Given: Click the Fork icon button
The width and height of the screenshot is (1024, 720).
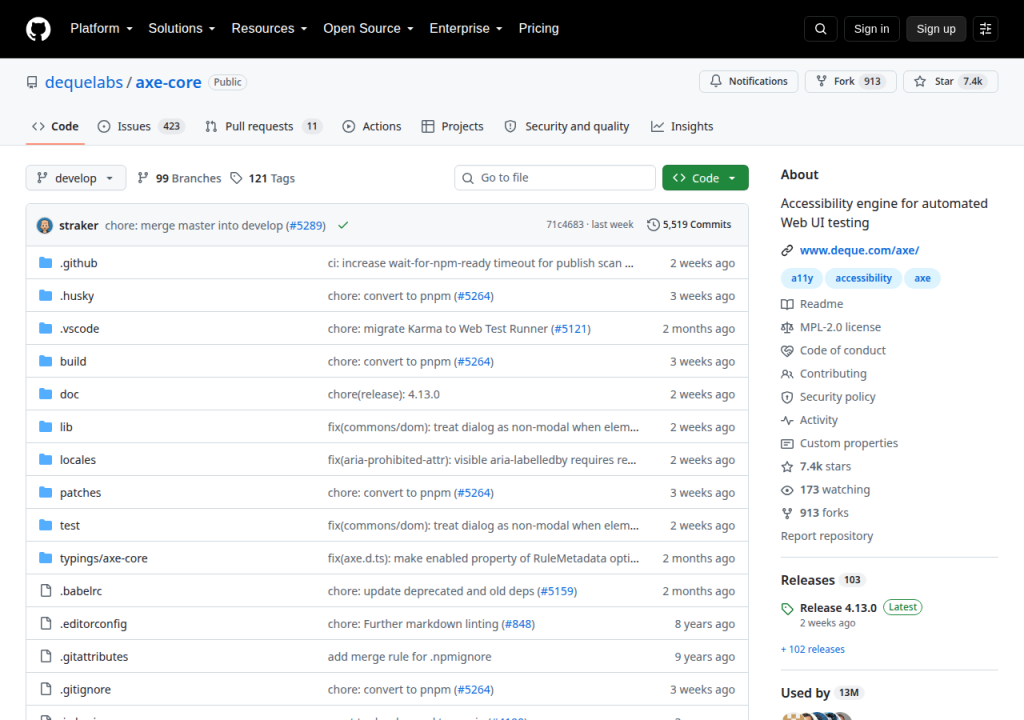Looking at the screenshot, I should 822,81.
